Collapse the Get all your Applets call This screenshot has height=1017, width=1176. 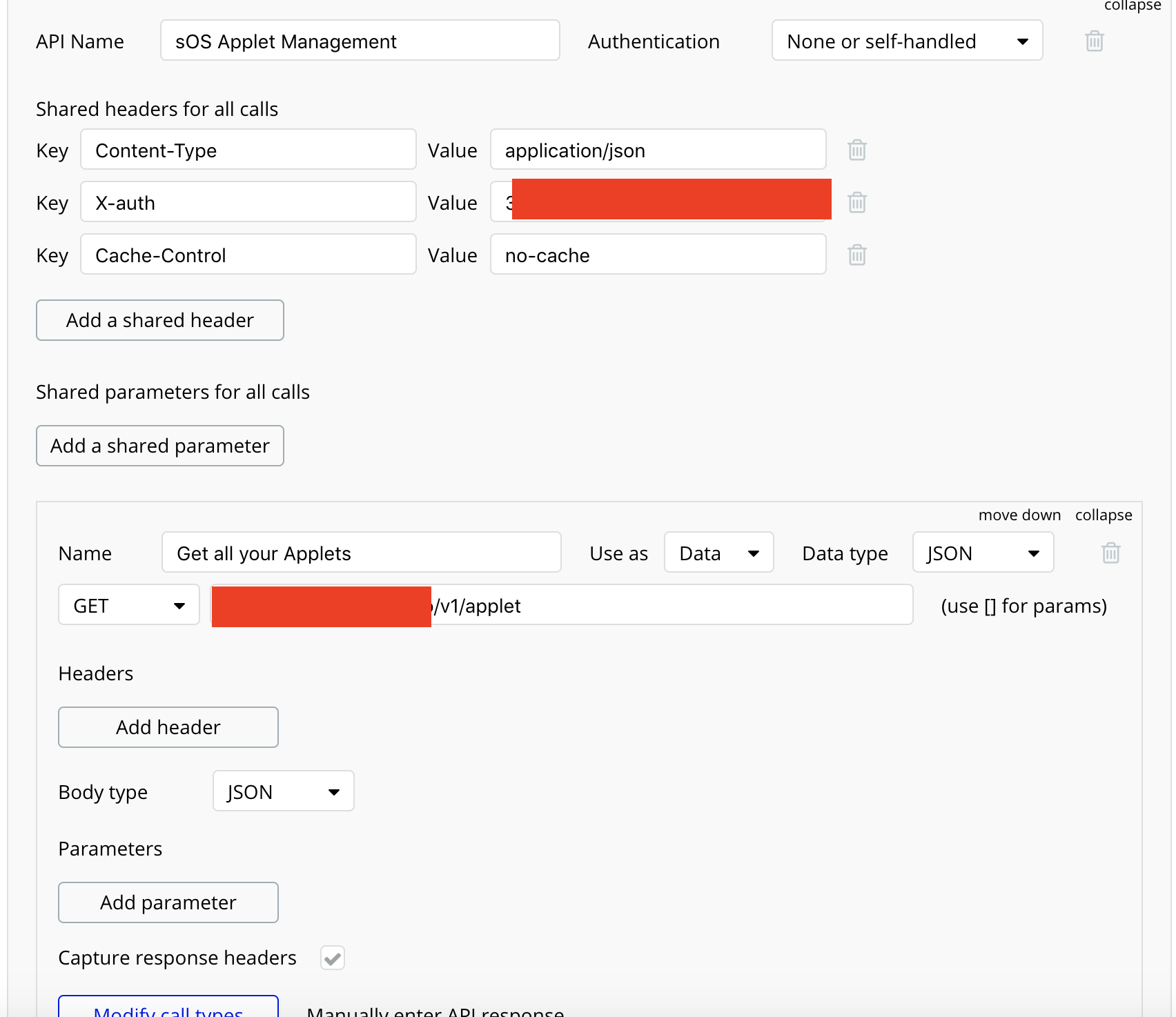pyautogui.click(x=1103, y=515)
